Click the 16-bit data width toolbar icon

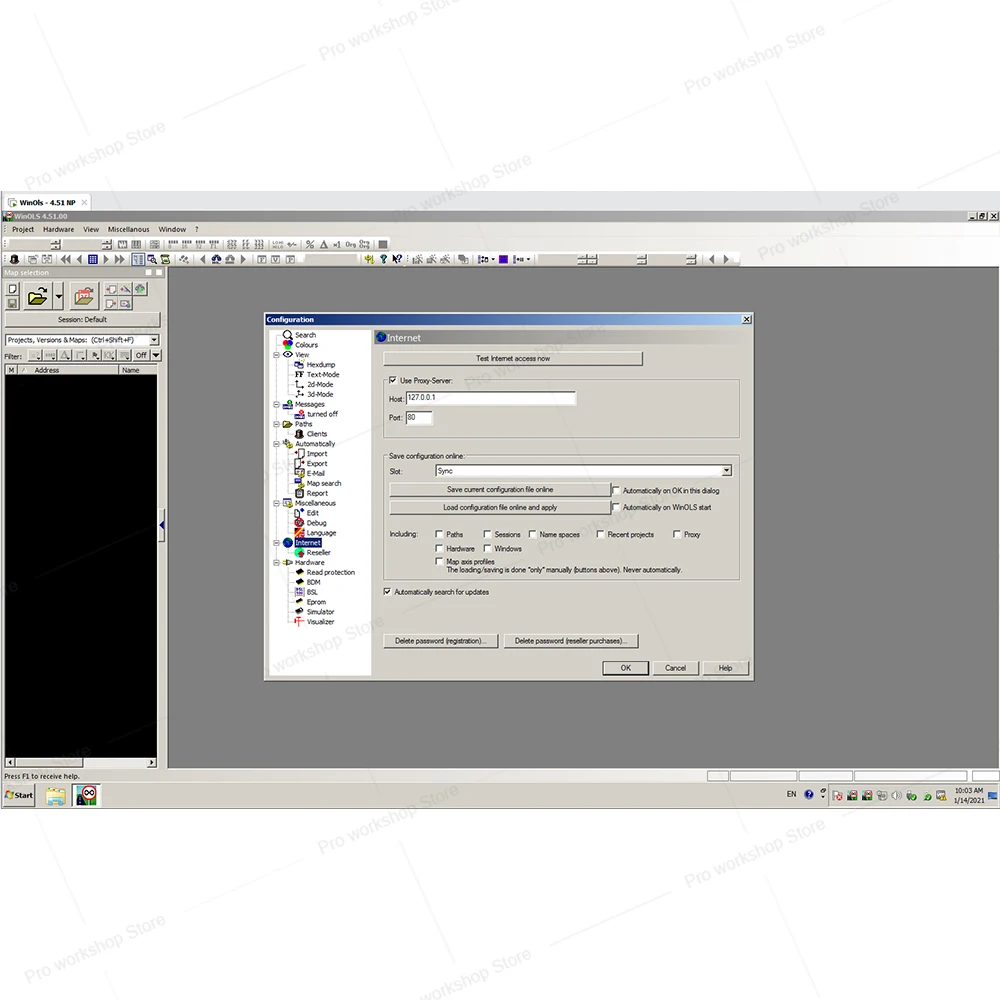point(187,244)
